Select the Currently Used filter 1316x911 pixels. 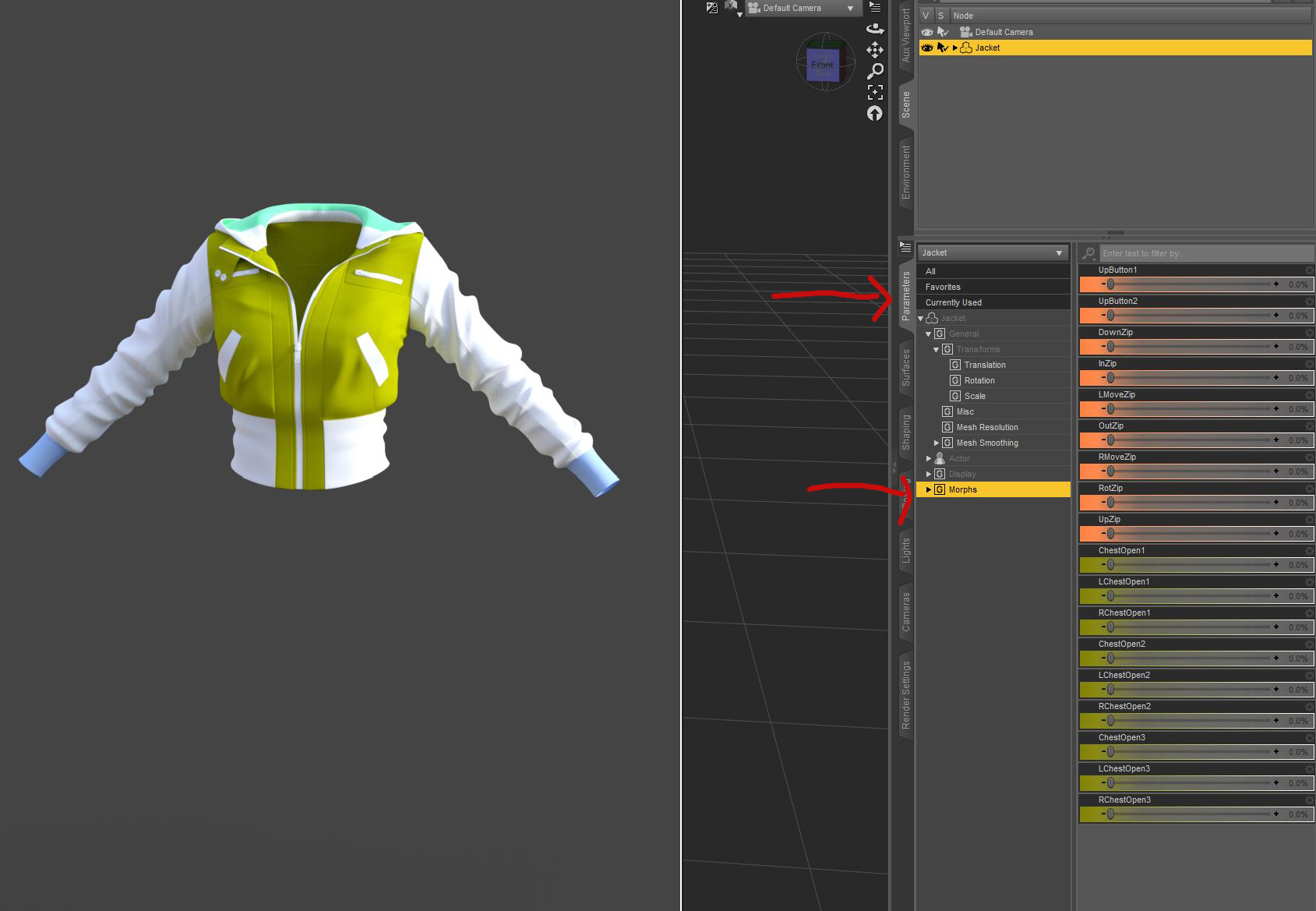tap(954, 302)
